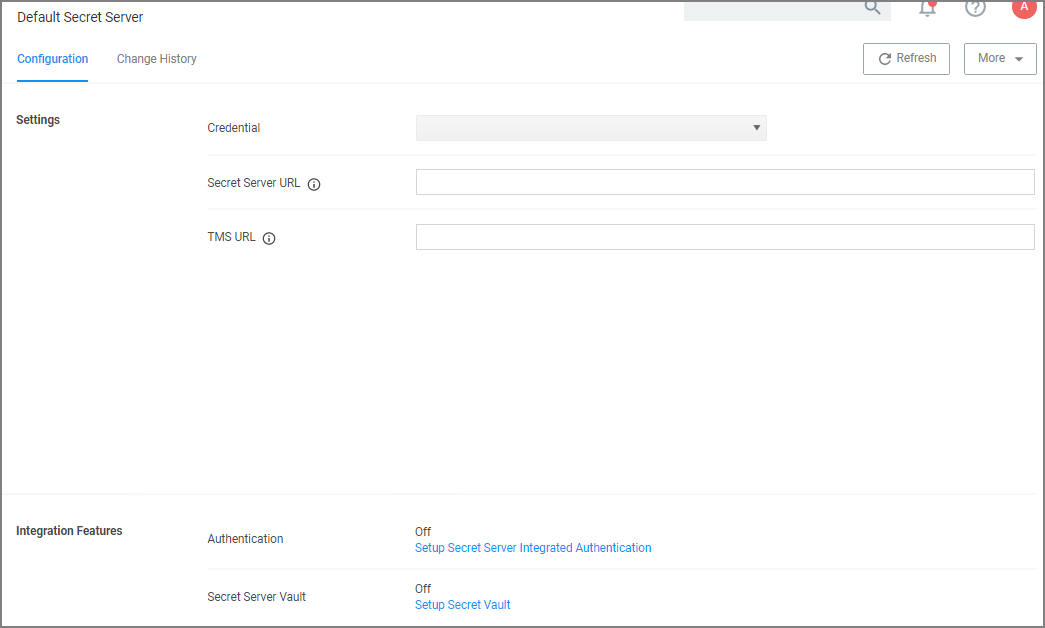Click the Default Secret Server title

pos(80,17)
